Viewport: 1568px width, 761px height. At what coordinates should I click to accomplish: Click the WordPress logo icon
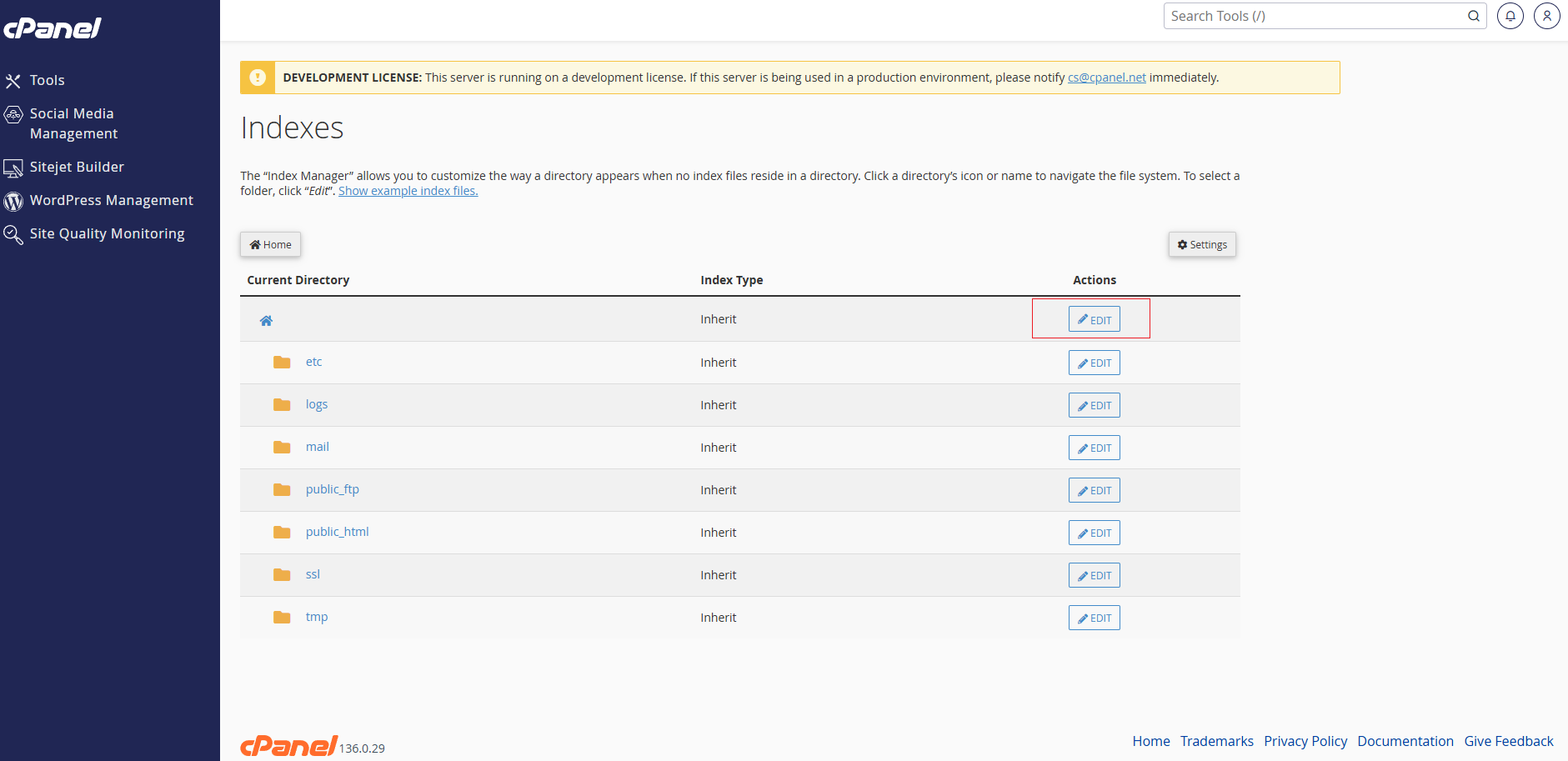(13, 202)
